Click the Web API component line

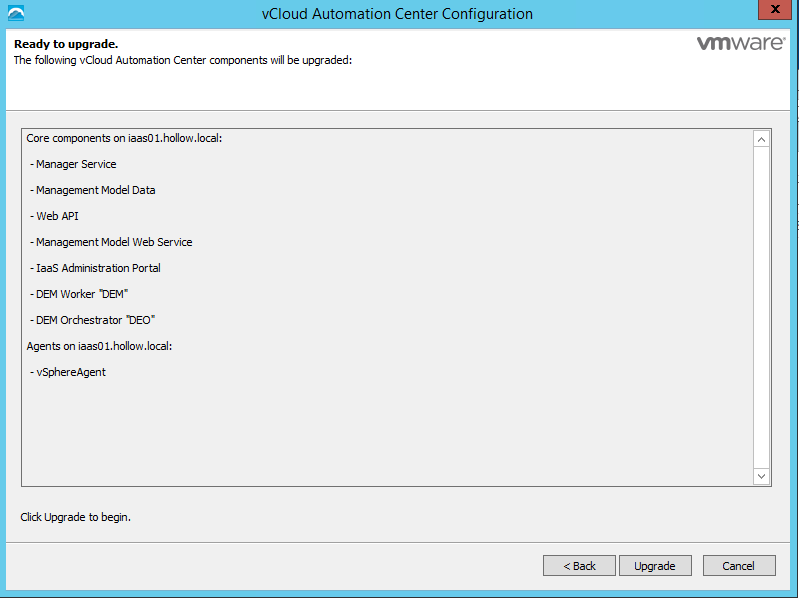pos(57,216)
